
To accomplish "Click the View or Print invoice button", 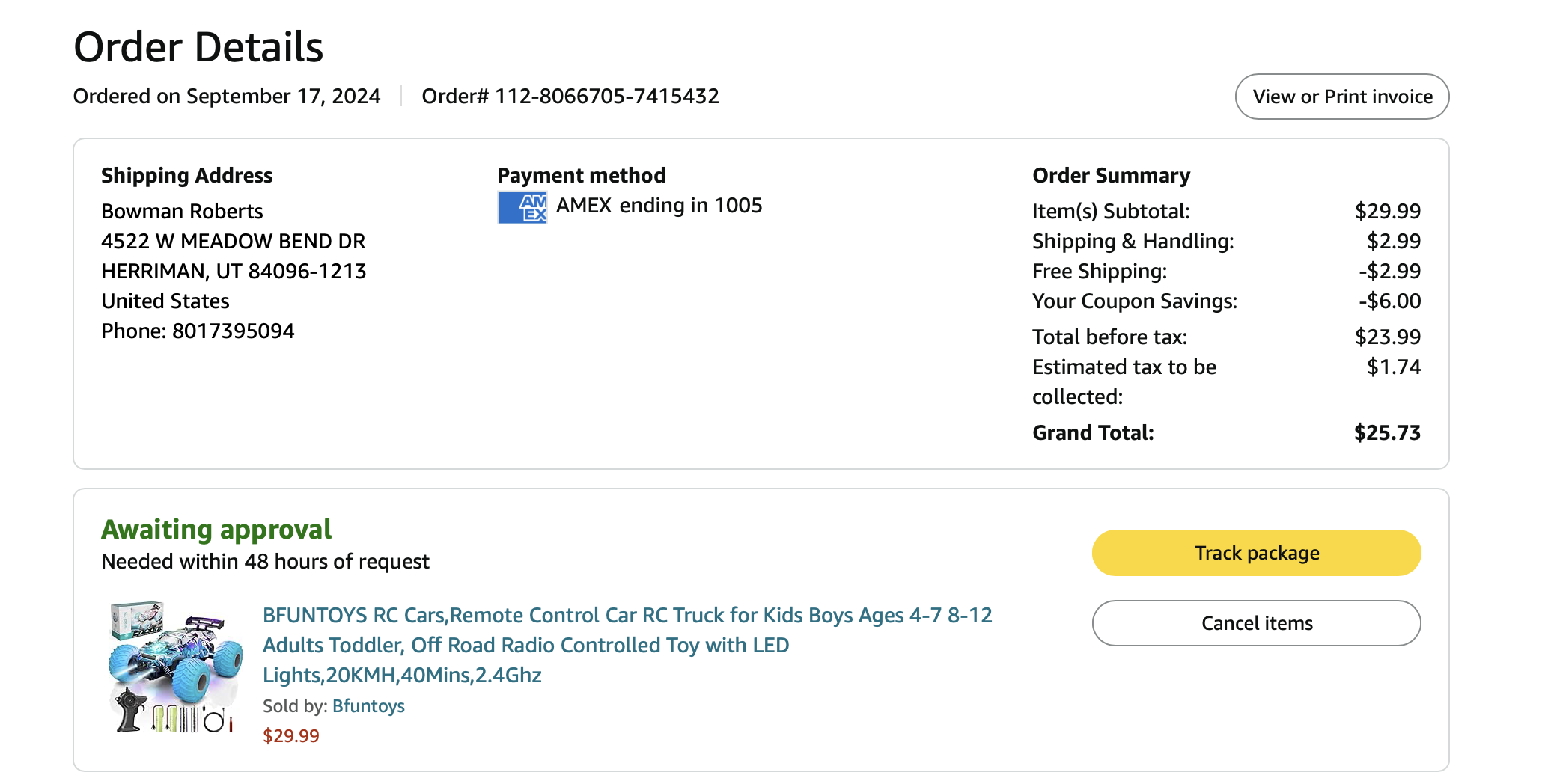I will point(1341,97).
